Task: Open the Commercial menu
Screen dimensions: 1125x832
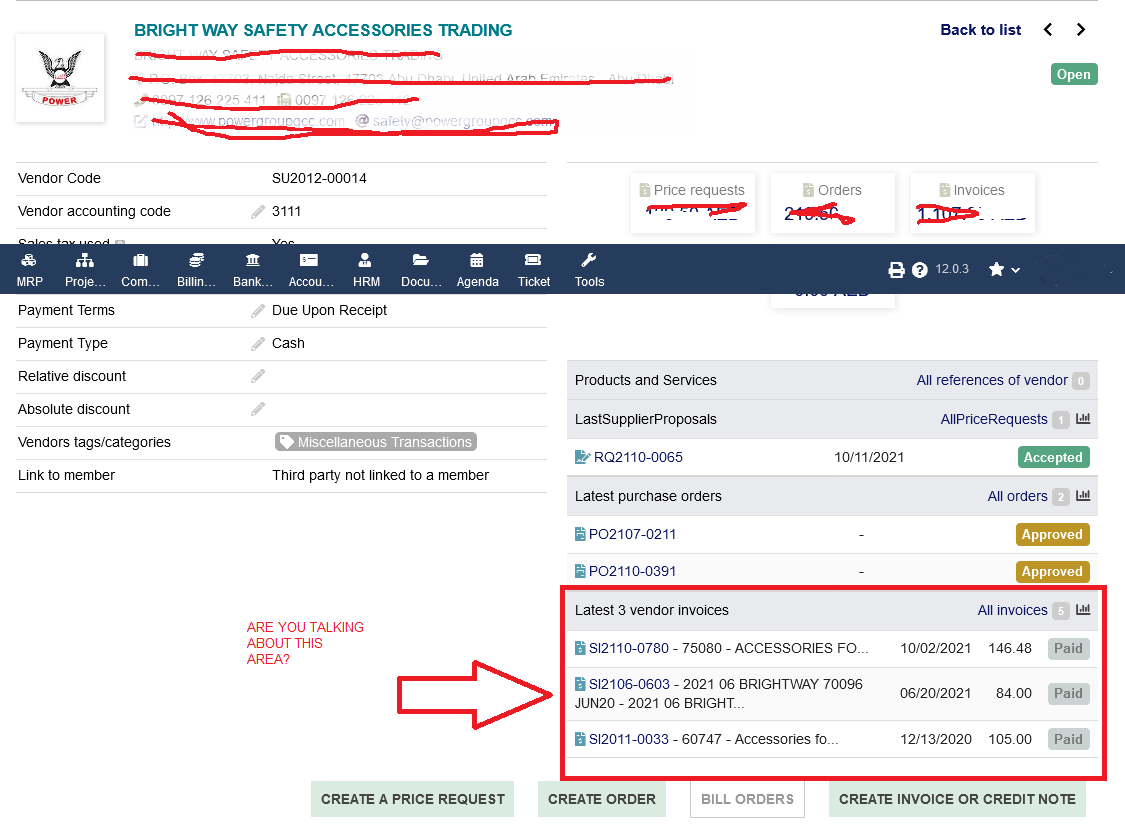Action: 141,270
